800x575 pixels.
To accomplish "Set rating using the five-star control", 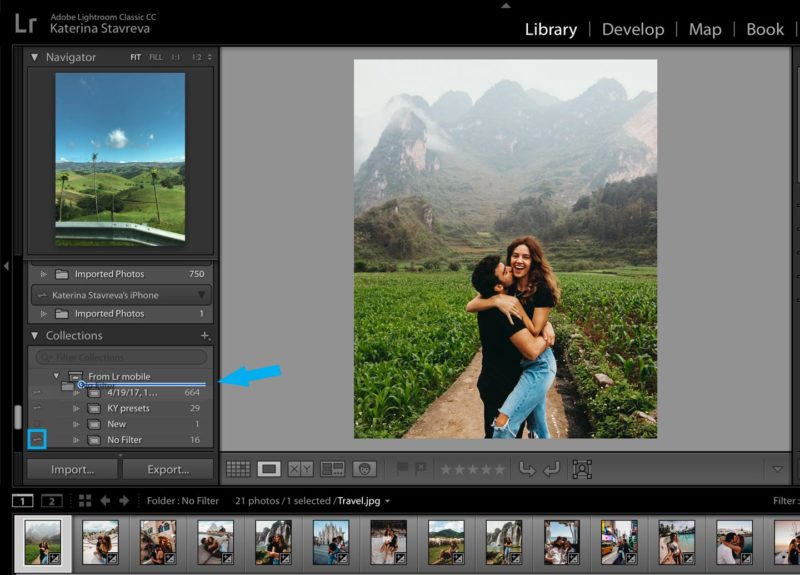I will pyautogui.click(x=473, y=468).
